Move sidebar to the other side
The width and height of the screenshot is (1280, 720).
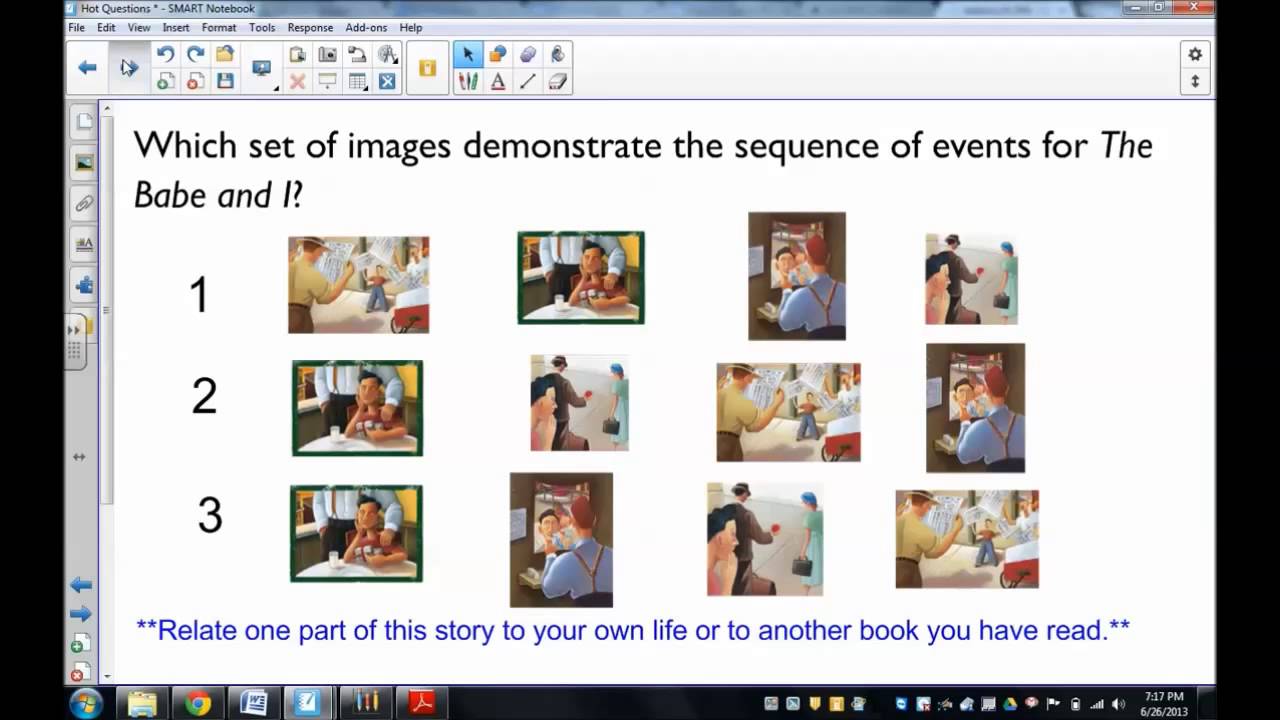click(x=79, y=457)
